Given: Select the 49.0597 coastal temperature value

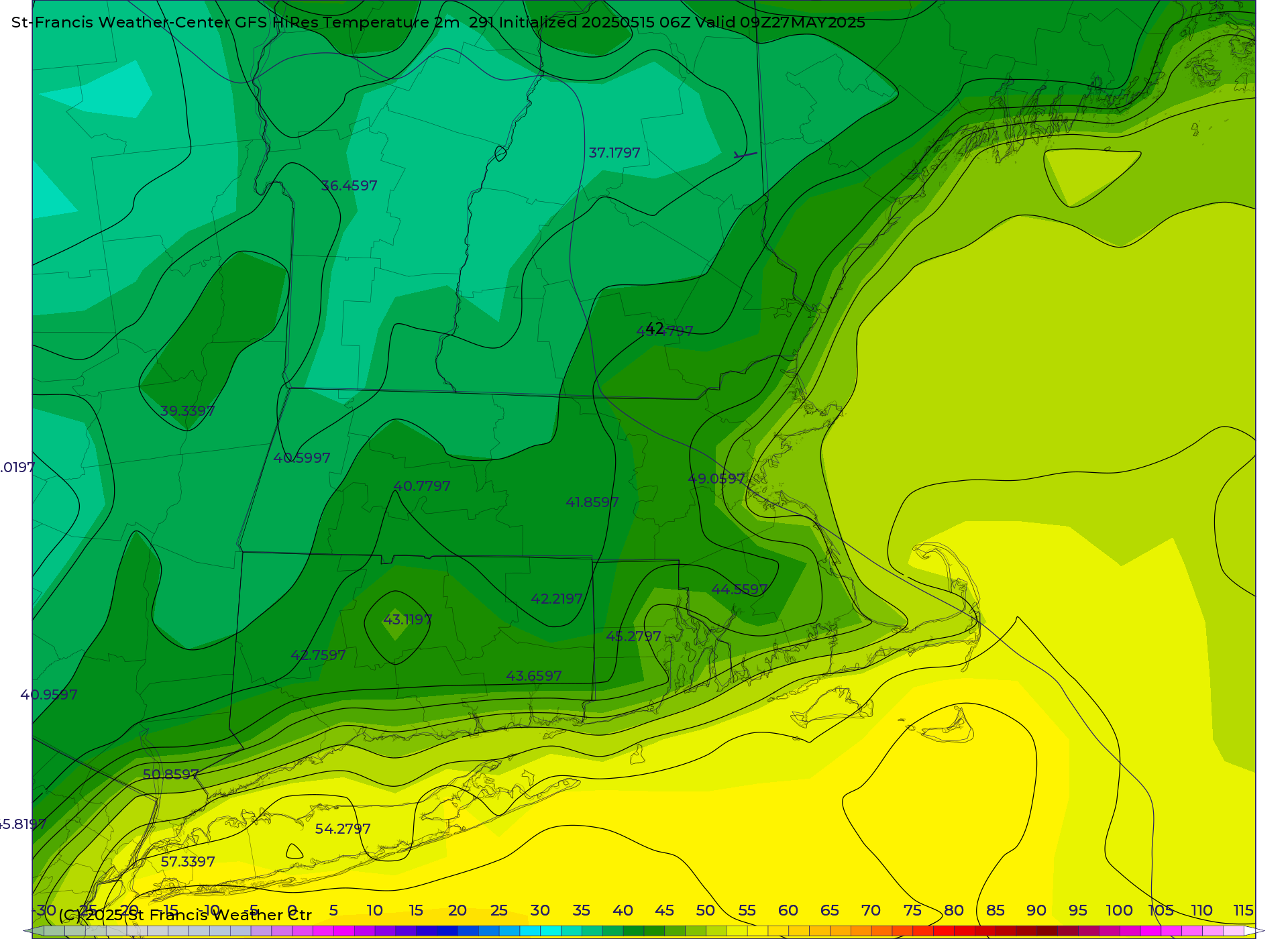Looking at the screenshot, I should coord(716,479).
